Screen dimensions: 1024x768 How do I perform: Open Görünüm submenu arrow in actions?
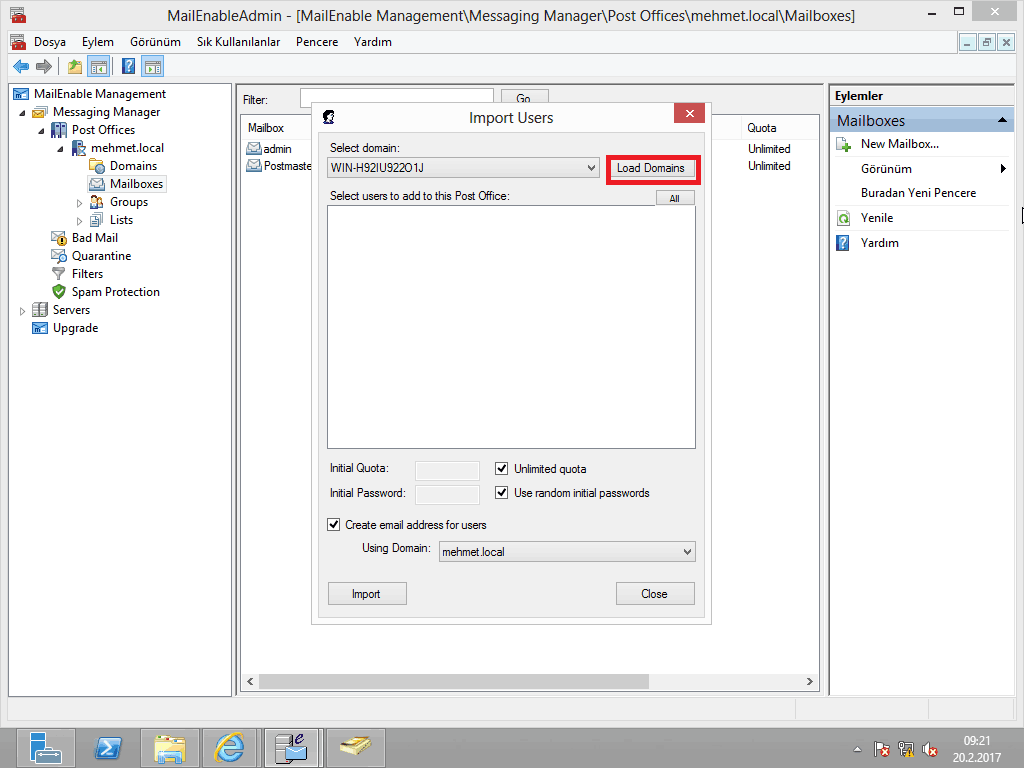pyautogui.click(x=1003, y=169)
